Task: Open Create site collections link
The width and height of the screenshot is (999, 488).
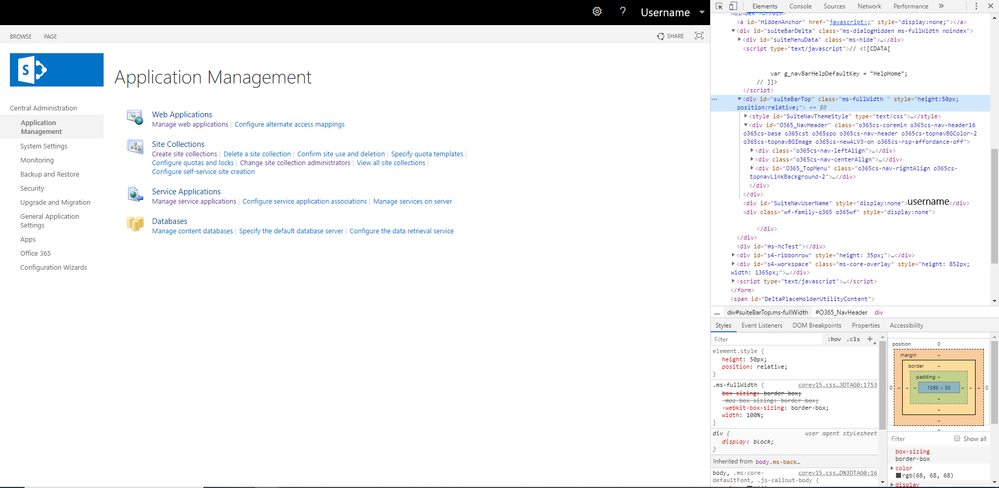Action: (x=185, y=154)
